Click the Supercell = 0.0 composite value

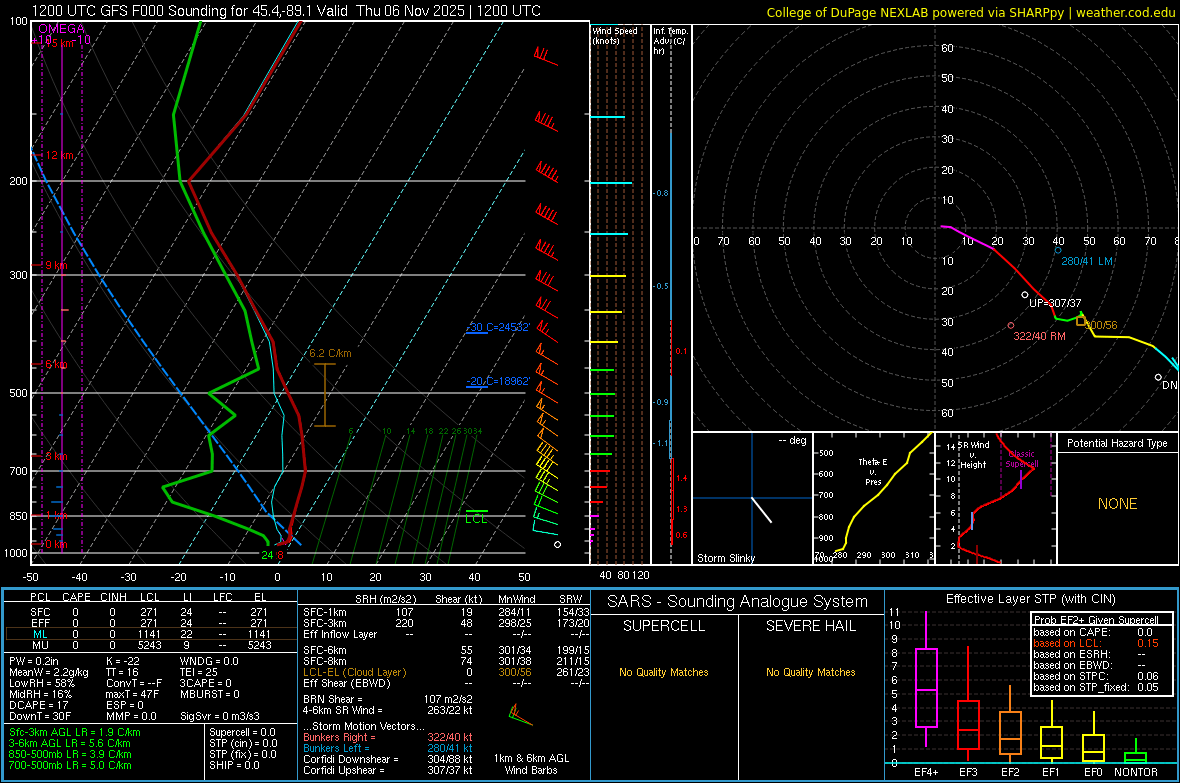pos(242,732)
